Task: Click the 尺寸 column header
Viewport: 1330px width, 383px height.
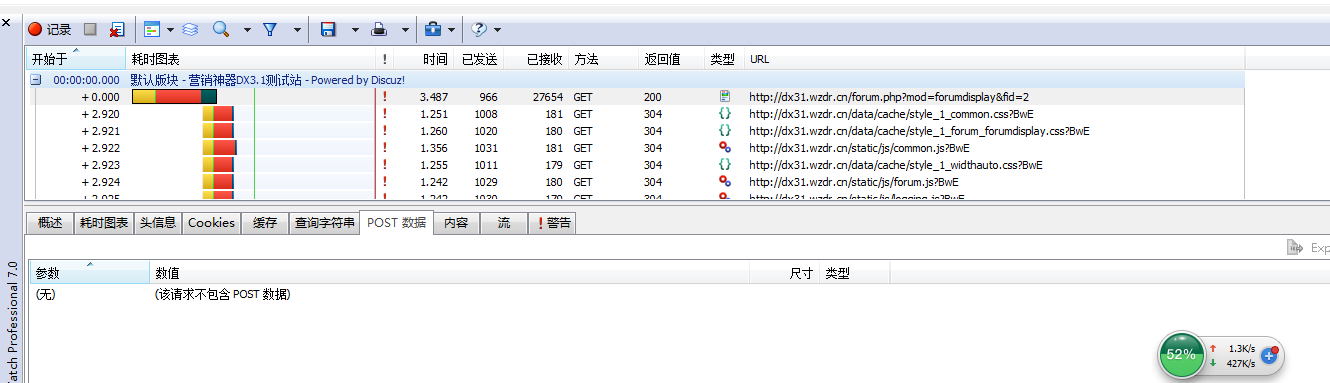Action: tap(785, 273)
